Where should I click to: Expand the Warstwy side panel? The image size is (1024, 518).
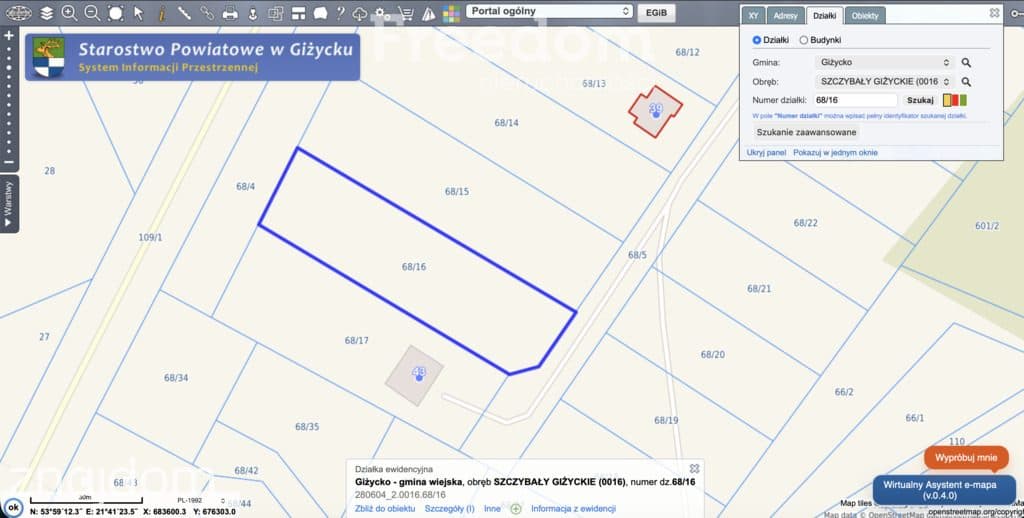[8, 204]
